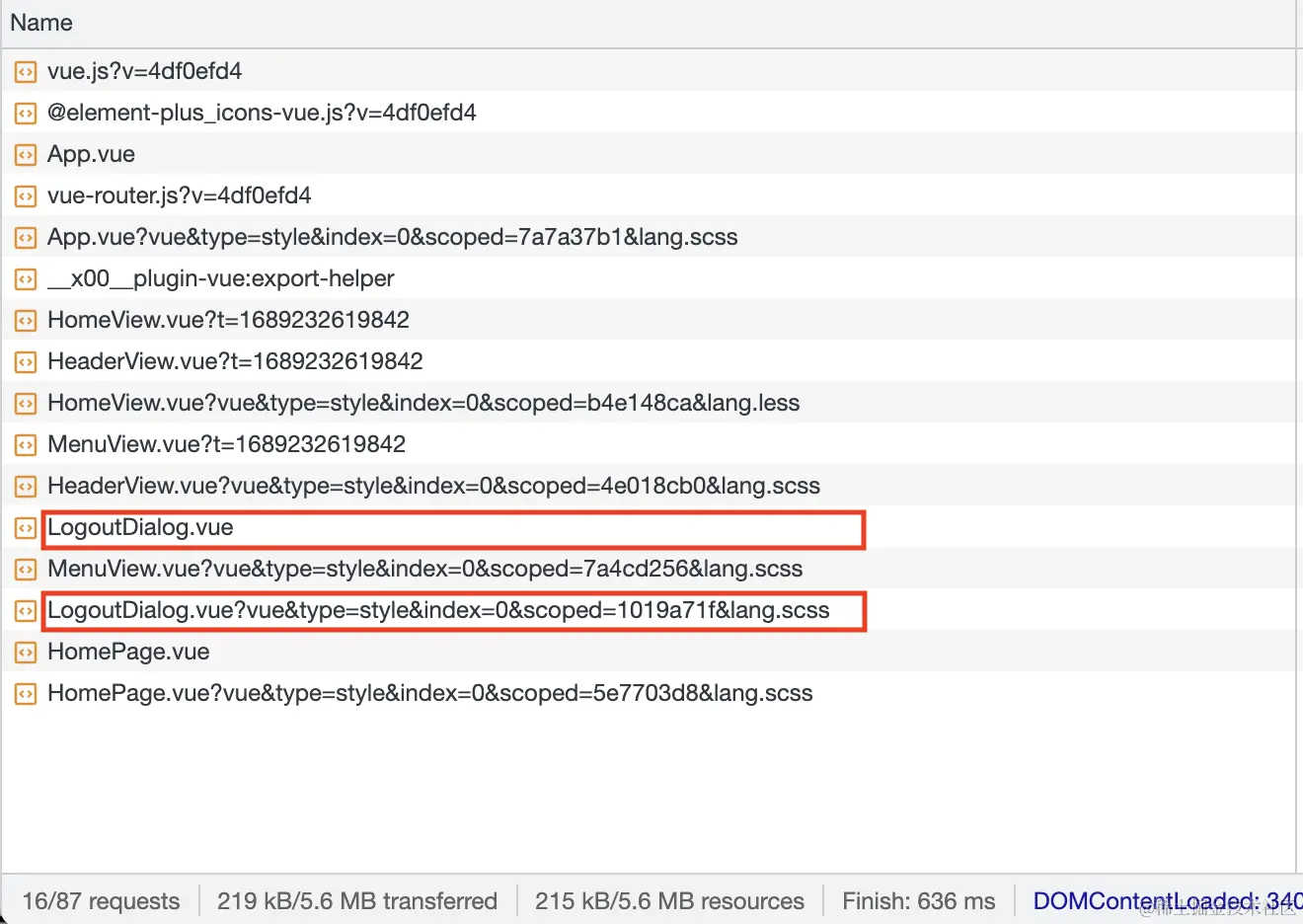Open the HomePage.vue request
Viewport: 1303px width, 924px height.
click(x=128, y=652)
